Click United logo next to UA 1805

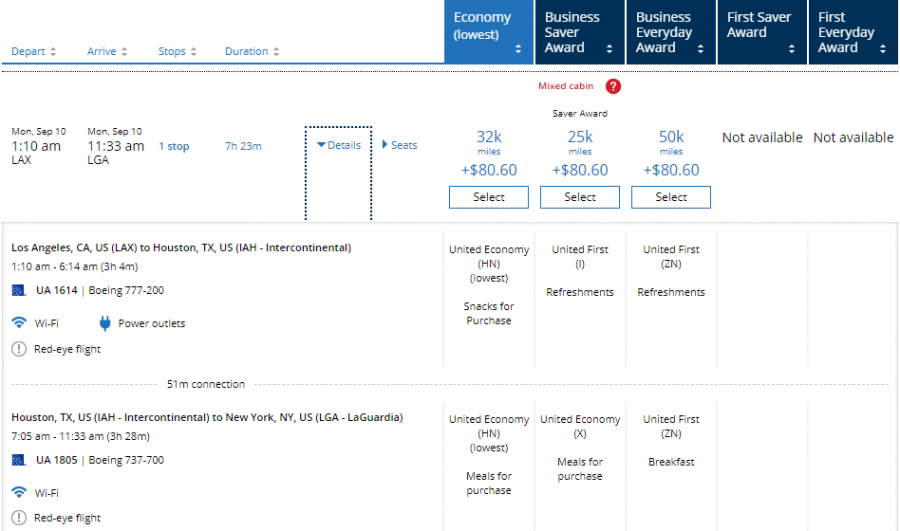18,461
